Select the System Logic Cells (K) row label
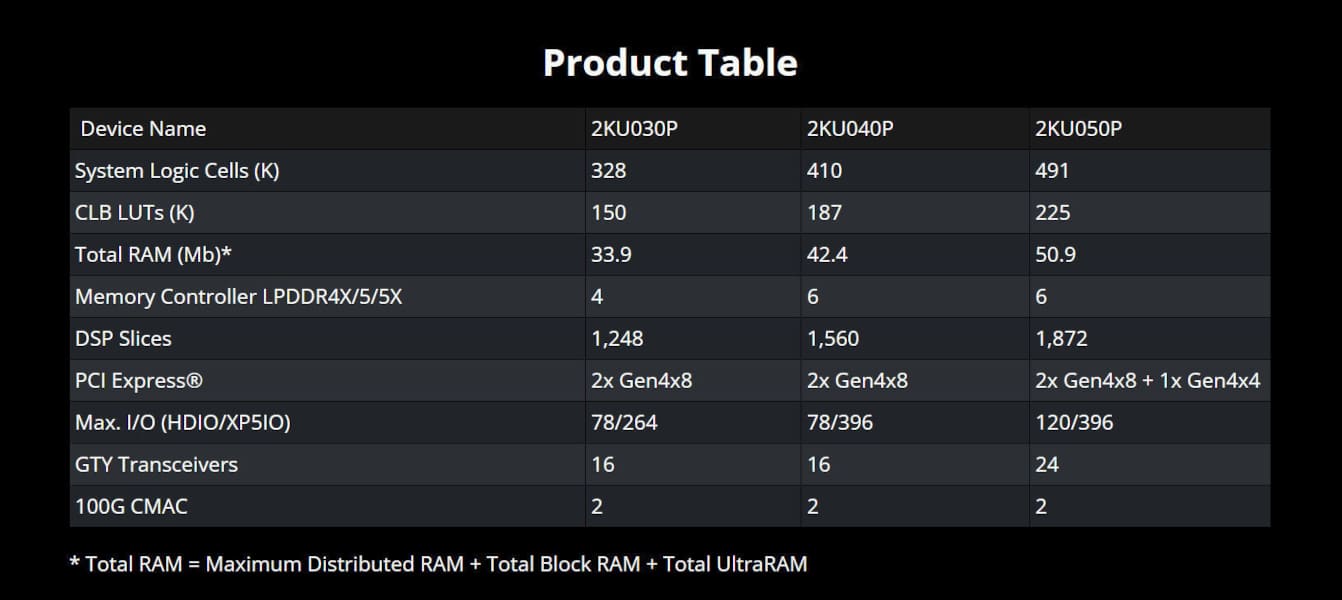This screenshot has width=1342, height=600. click(x=177, y=171)
